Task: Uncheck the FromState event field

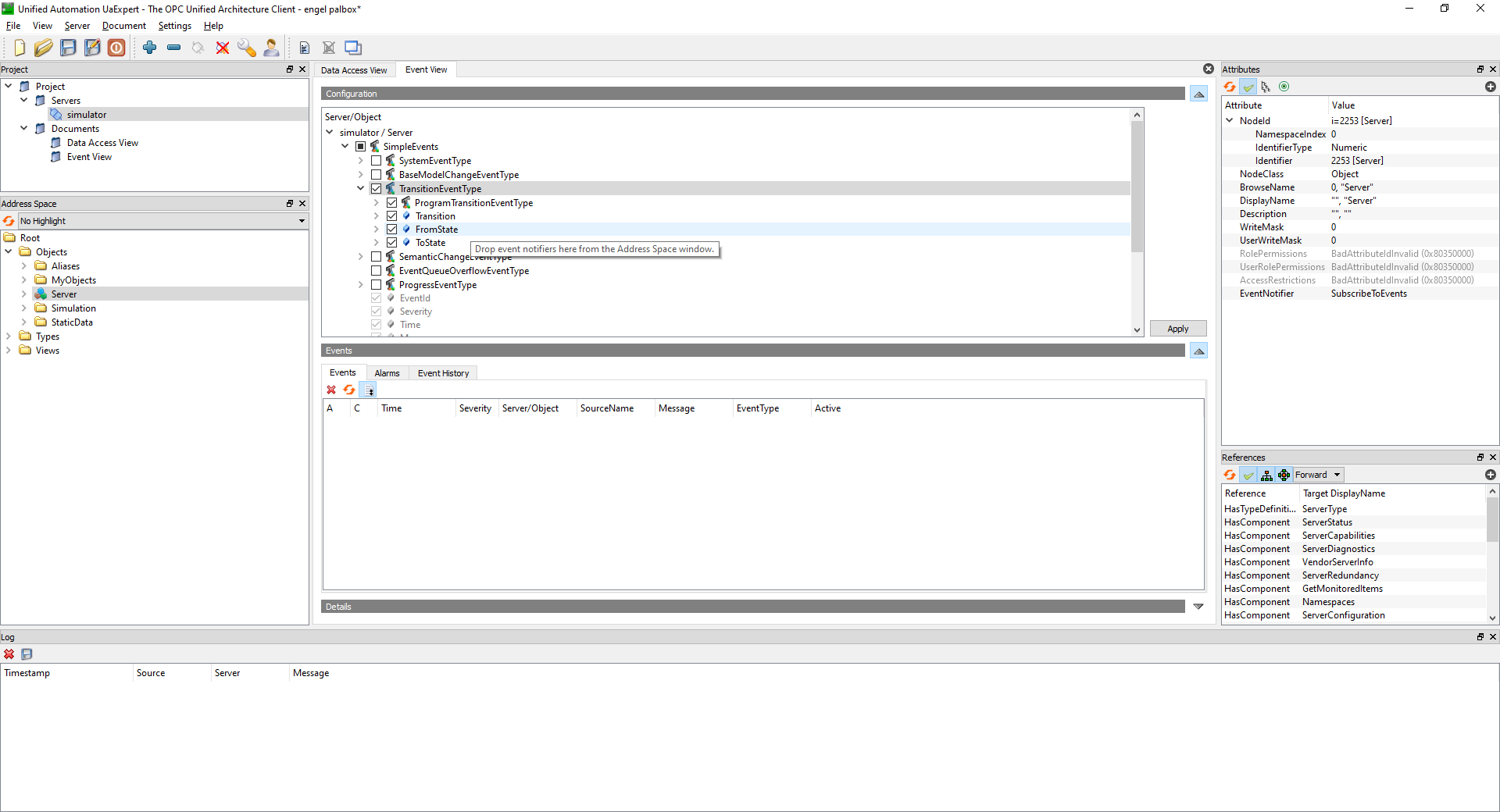Action: [391, 229]
